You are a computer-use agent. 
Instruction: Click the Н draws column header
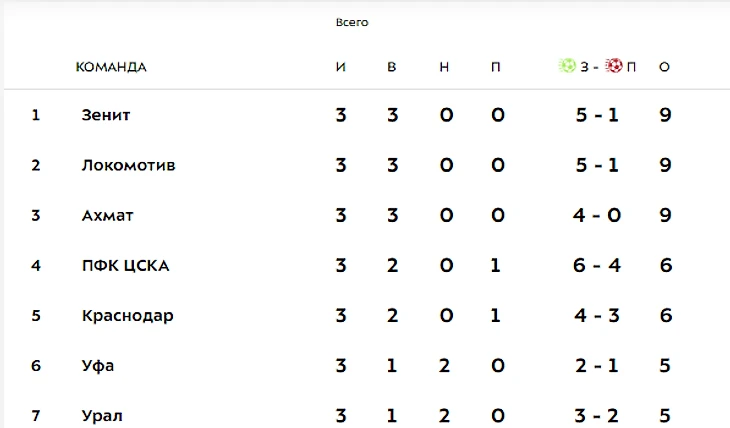point(444,67)
